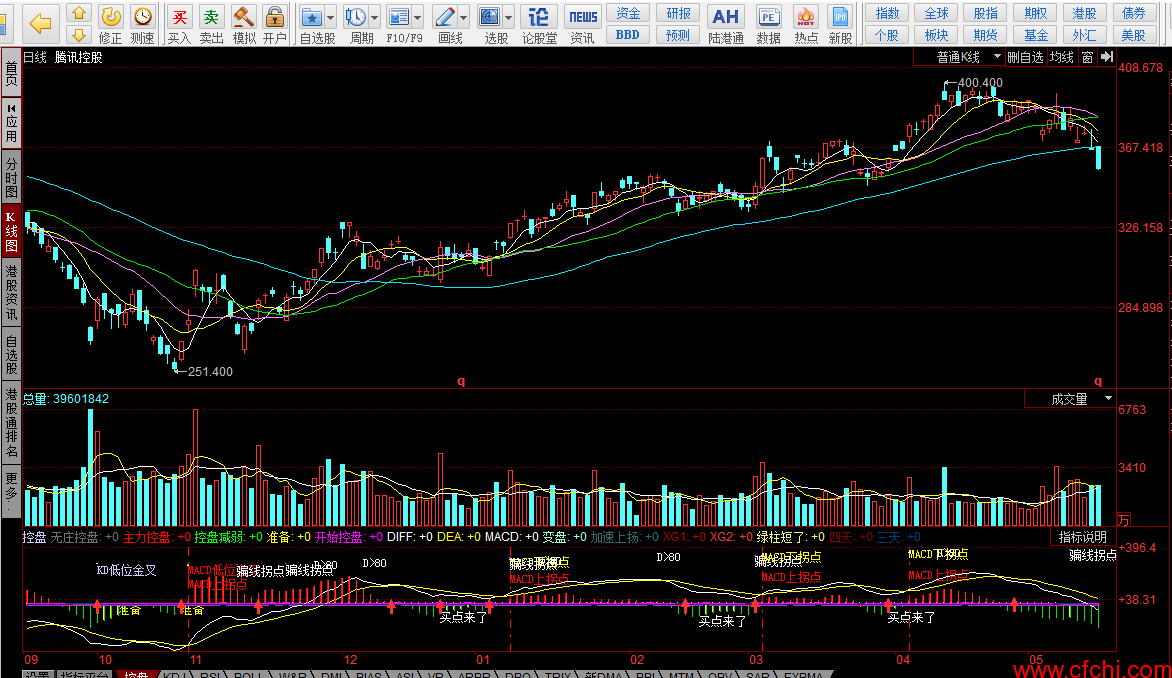Collapse side panel with arrow-to-bar icon
Viewport: 1172px width, 678px height.
(x=1106, y=58)
